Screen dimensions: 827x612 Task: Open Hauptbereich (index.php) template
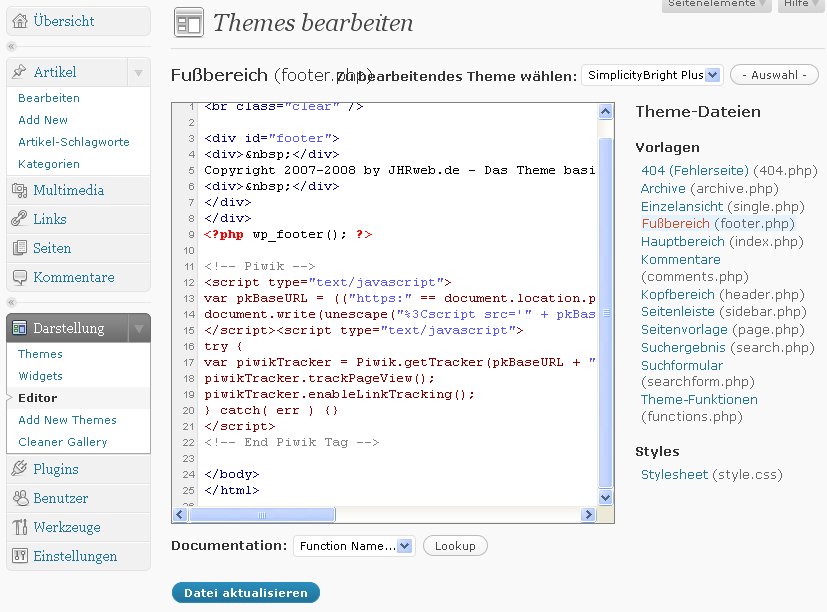pos(683,242)
